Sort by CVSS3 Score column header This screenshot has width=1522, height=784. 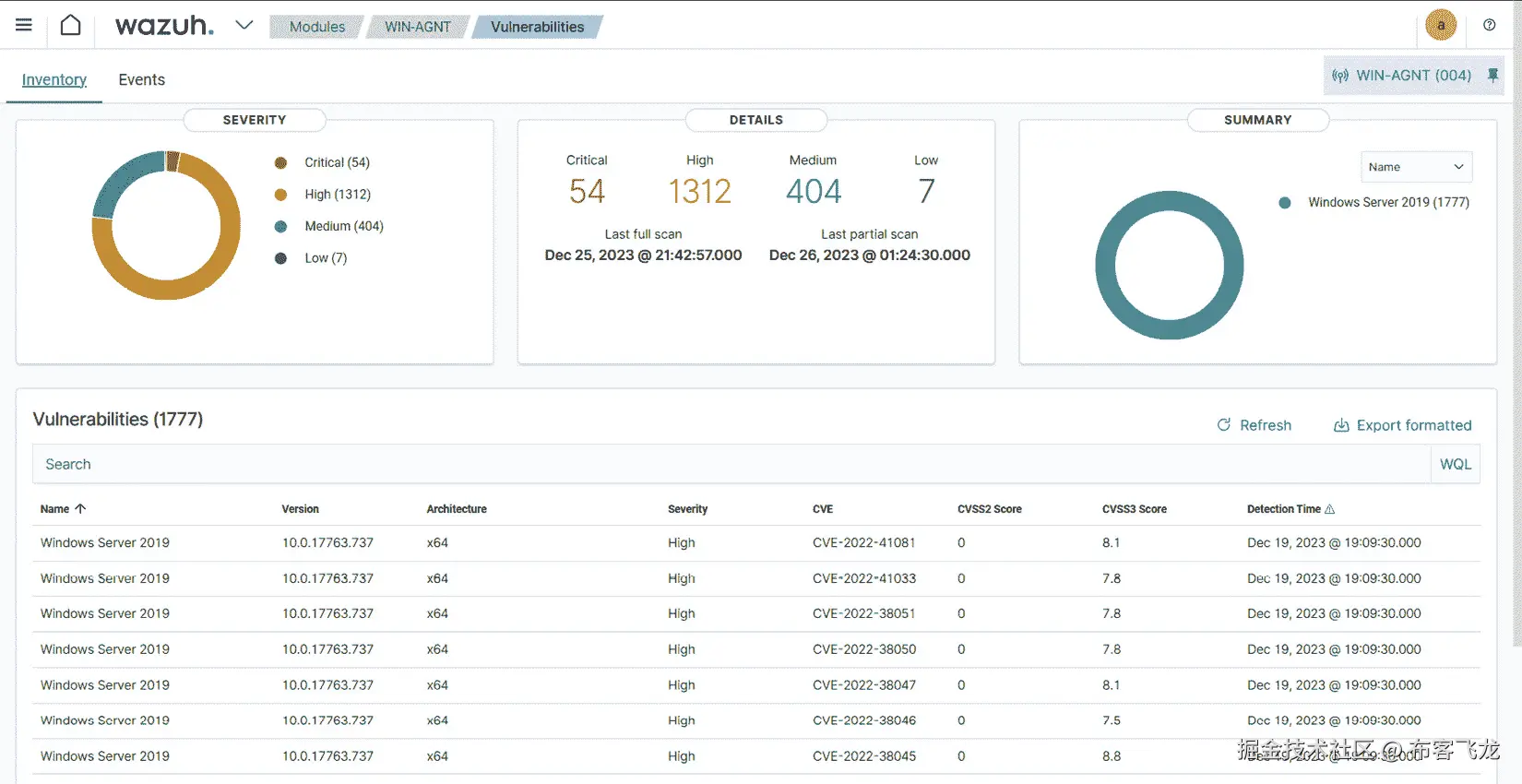pos(1135,509)
